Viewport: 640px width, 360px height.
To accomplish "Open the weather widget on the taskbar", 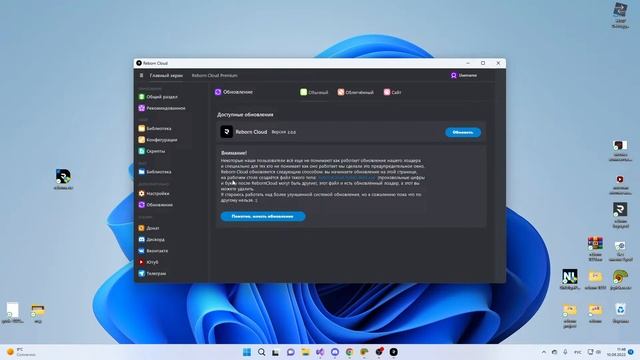I will (22, 352).
